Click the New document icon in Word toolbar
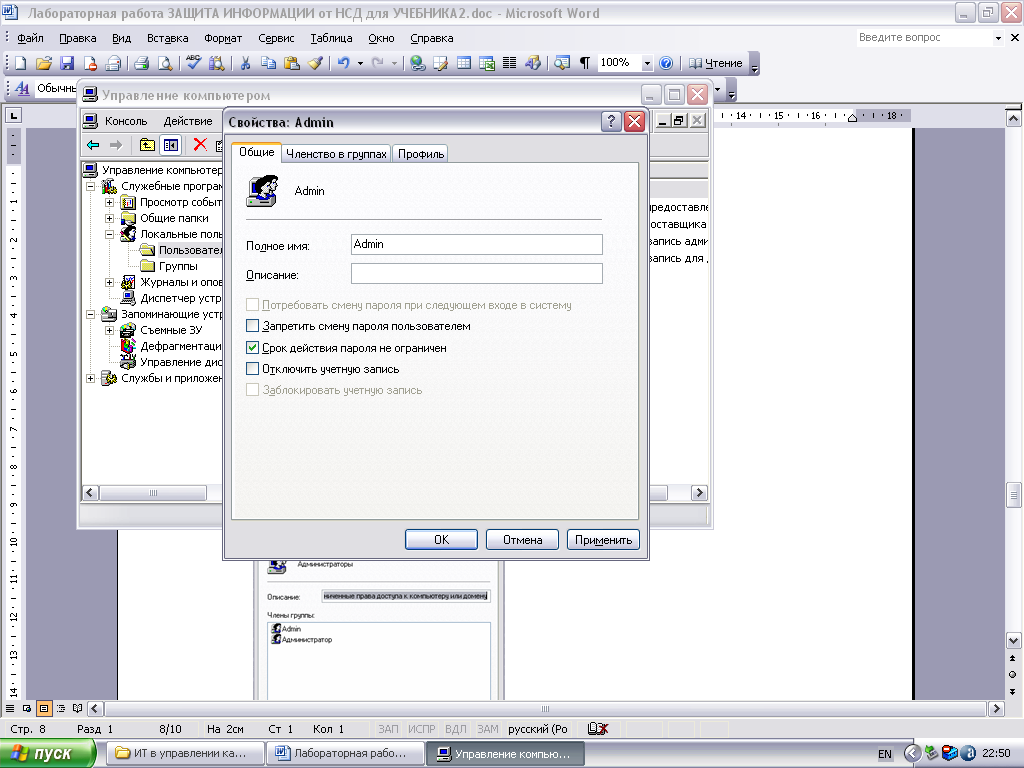This screenshot has height=768, width=1024. 20,63
